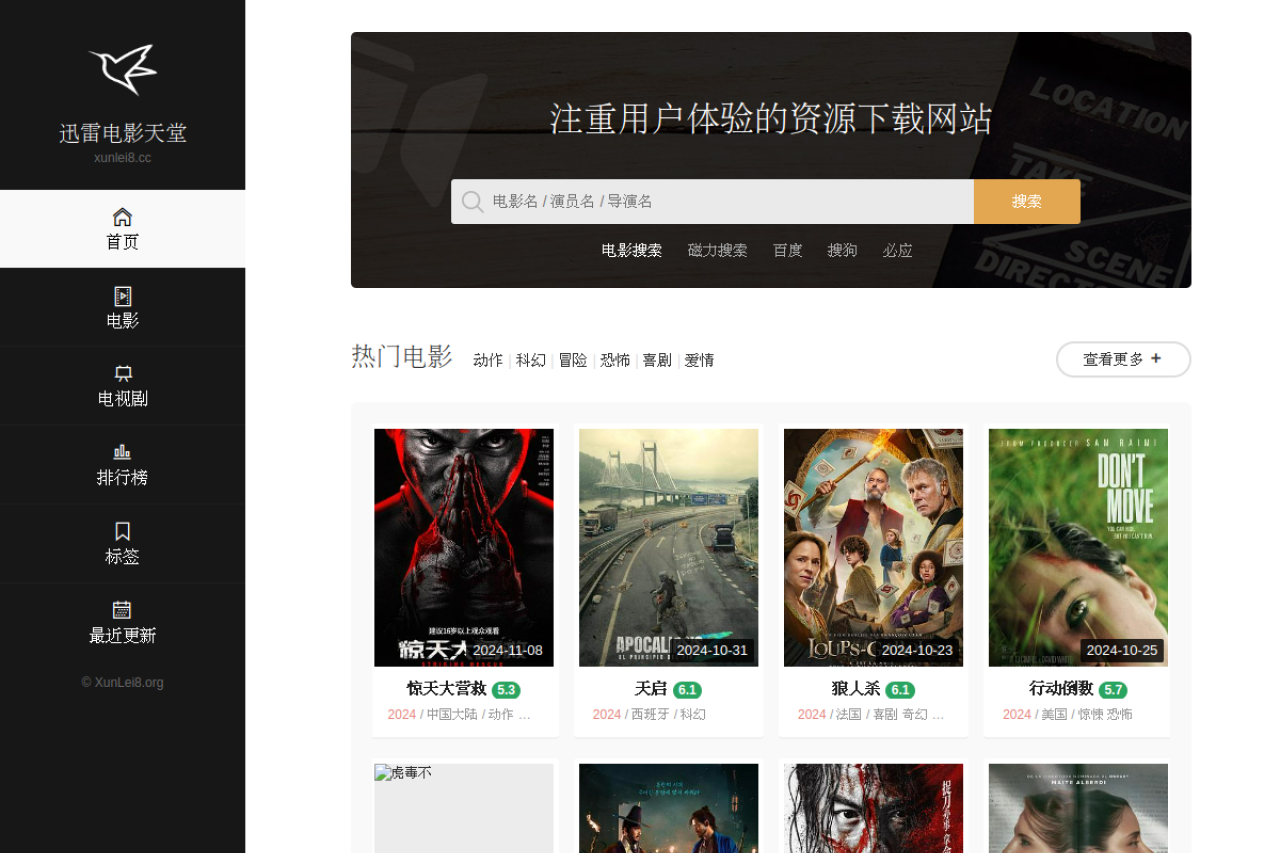Open the 狼人杀 movie poster

tap(874, 547)
